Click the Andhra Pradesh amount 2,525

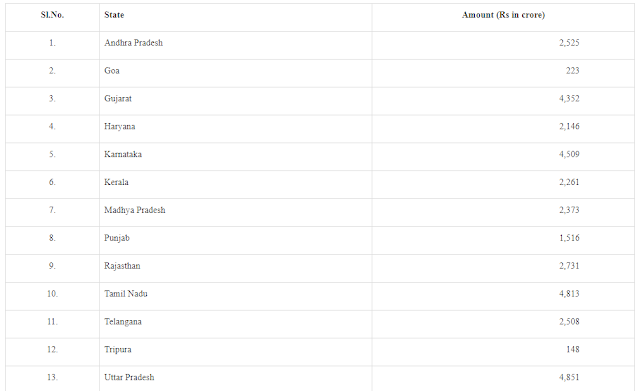click(x=569, y=43)
